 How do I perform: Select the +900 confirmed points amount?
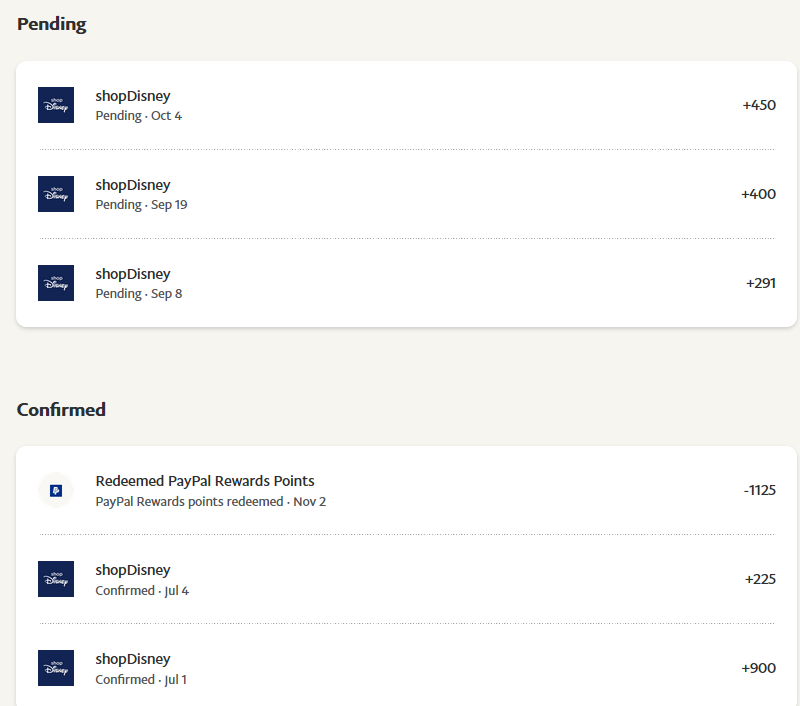pos(758,668)
